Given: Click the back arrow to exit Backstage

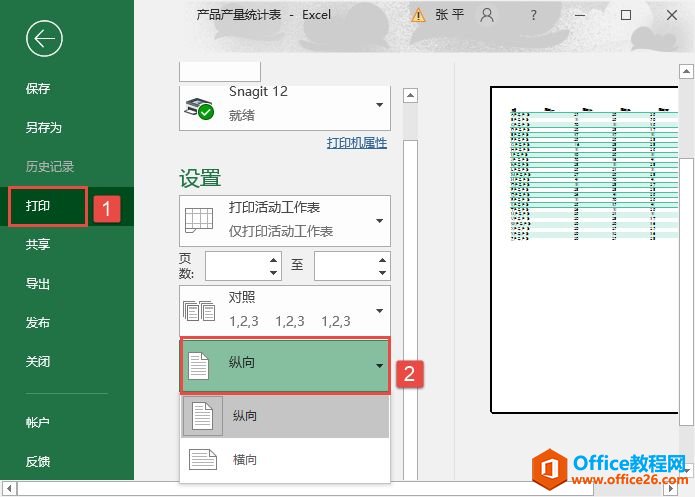Looking at the screenshot, I should click(x=44, y=39).
